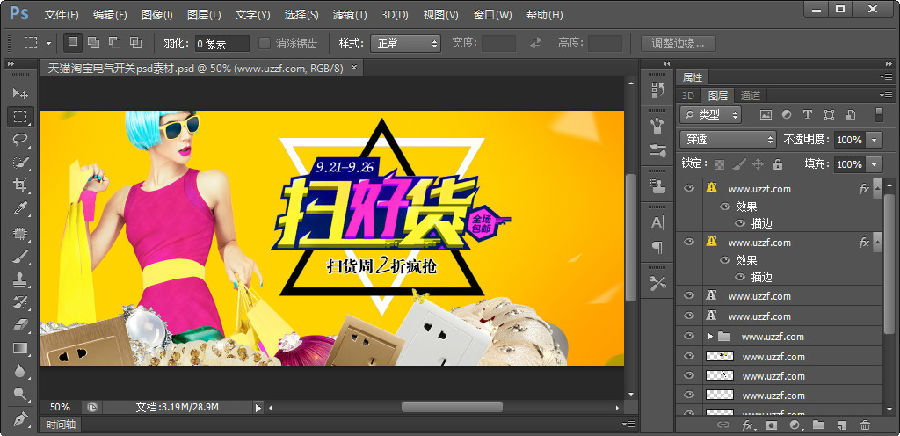Filter for shape layers icon

click(x=828, y=115)
